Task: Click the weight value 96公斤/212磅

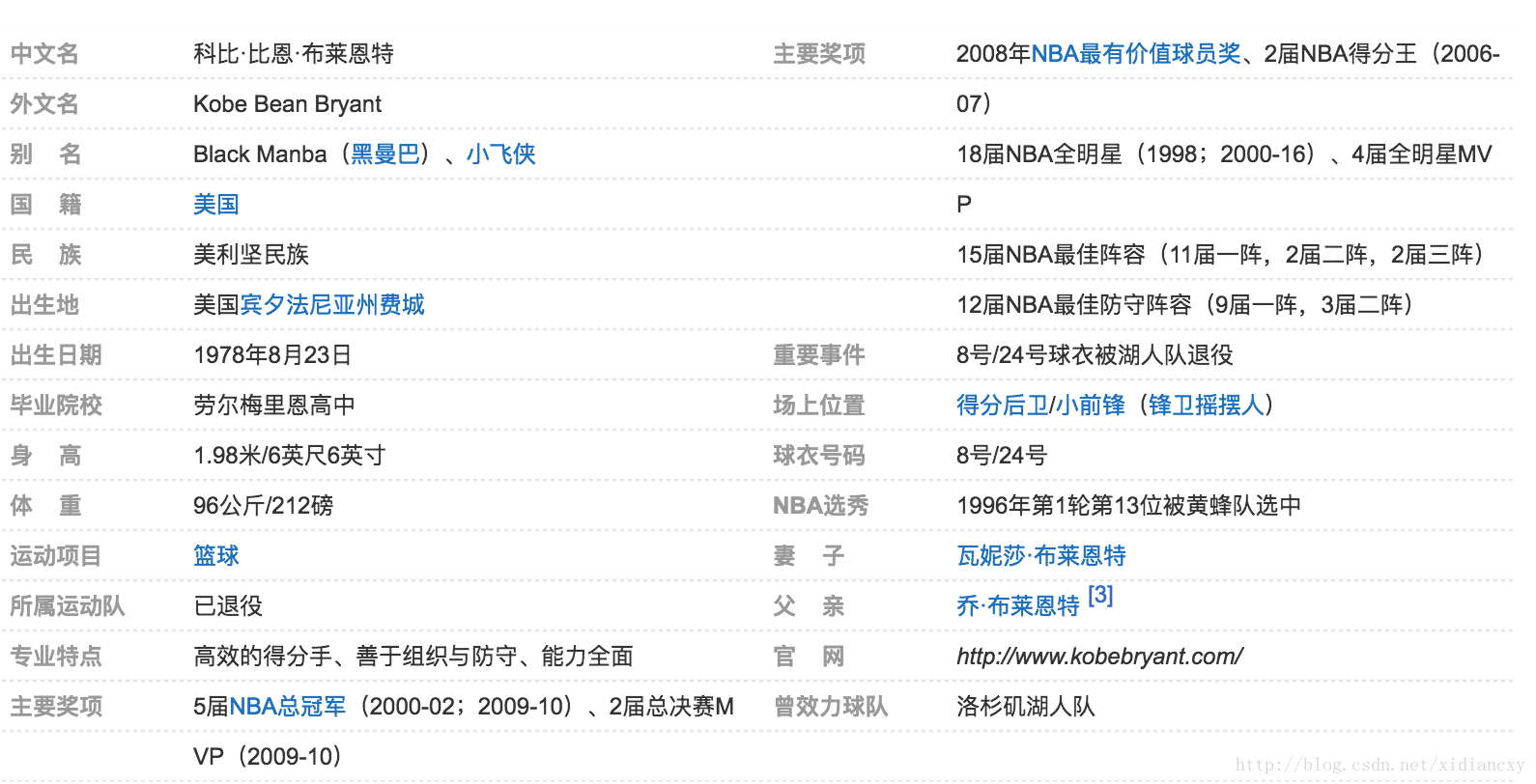Action: pos(264,506)
